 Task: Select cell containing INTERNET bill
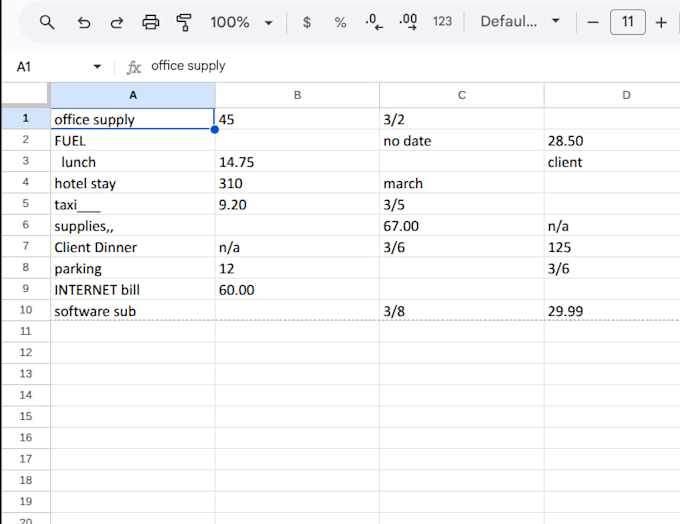pyautogui.click(x=133, y=289)
